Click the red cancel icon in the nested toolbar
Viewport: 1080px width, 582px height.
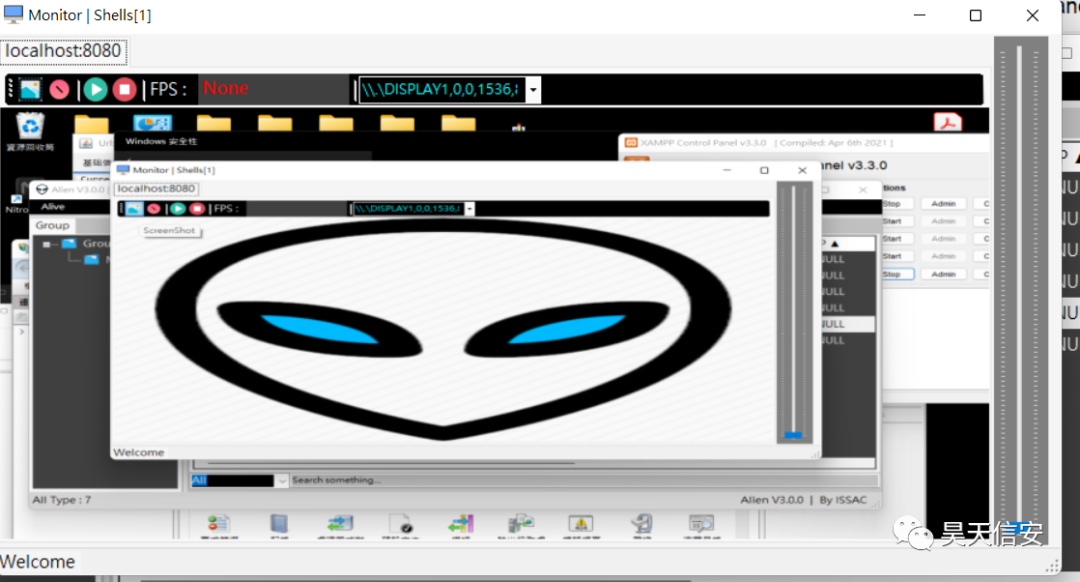click(x=154, y=209)
